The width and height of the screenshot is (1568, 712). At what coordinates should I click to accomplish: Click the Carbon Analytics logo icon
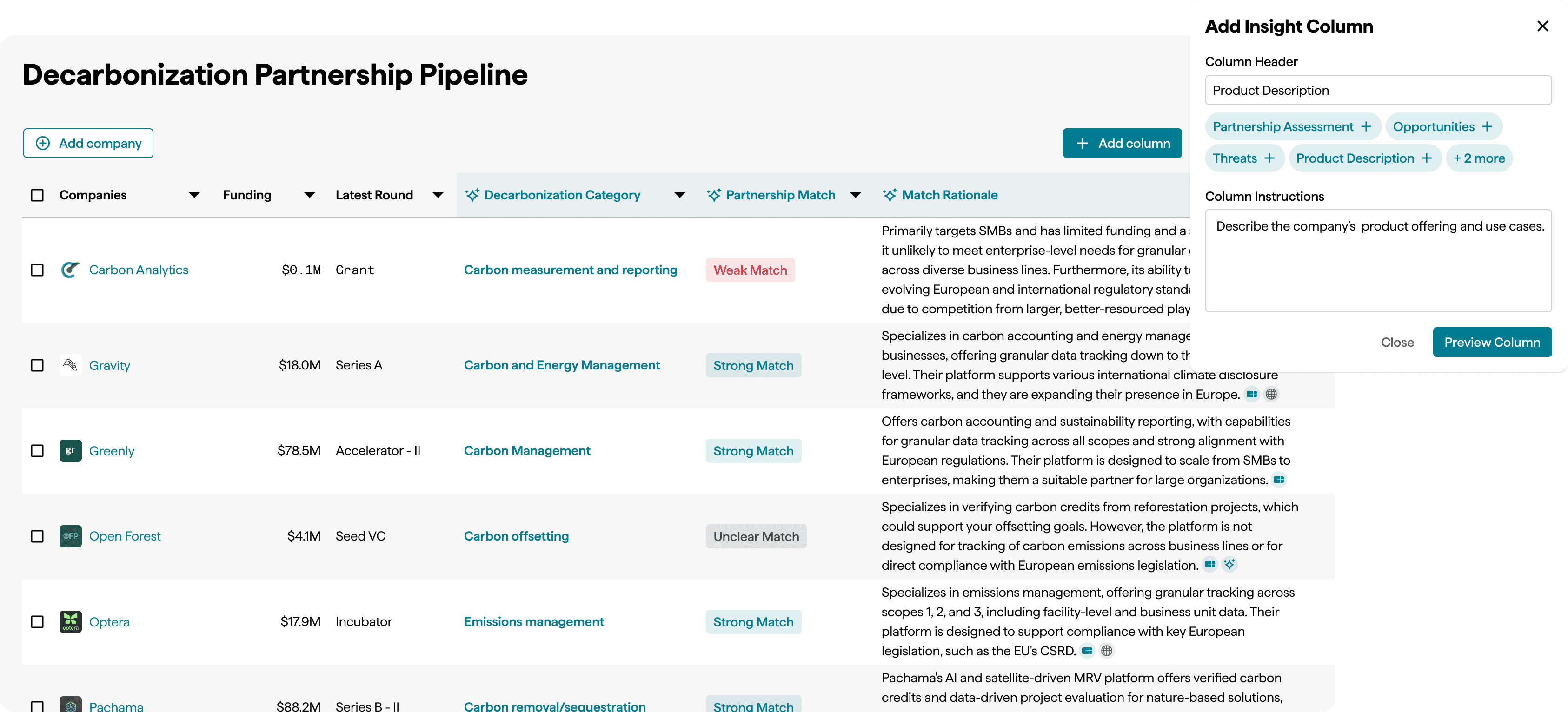coord(70,270)
